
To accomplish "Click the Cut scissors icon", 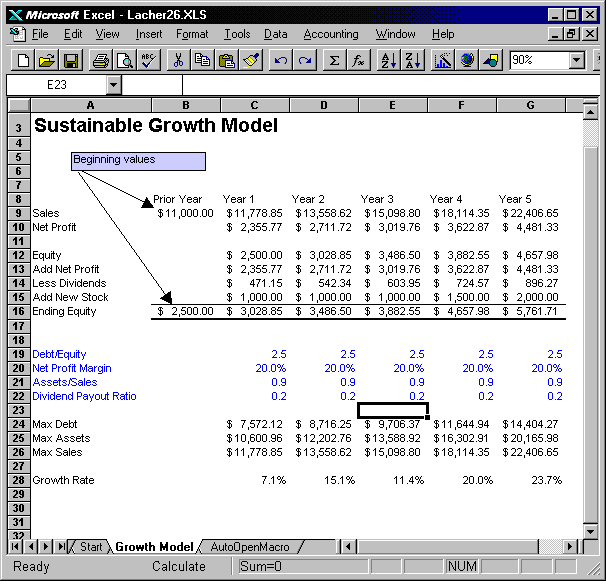I will (x=178, y=60).
